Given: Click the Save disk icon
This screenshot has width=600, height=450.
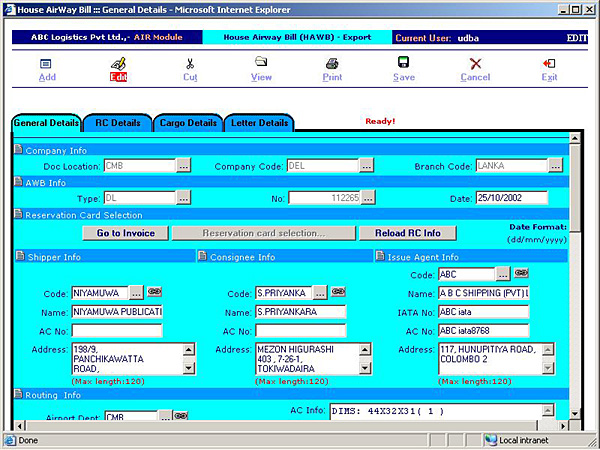Looking at the screenshot, I should tap(404, 64).
